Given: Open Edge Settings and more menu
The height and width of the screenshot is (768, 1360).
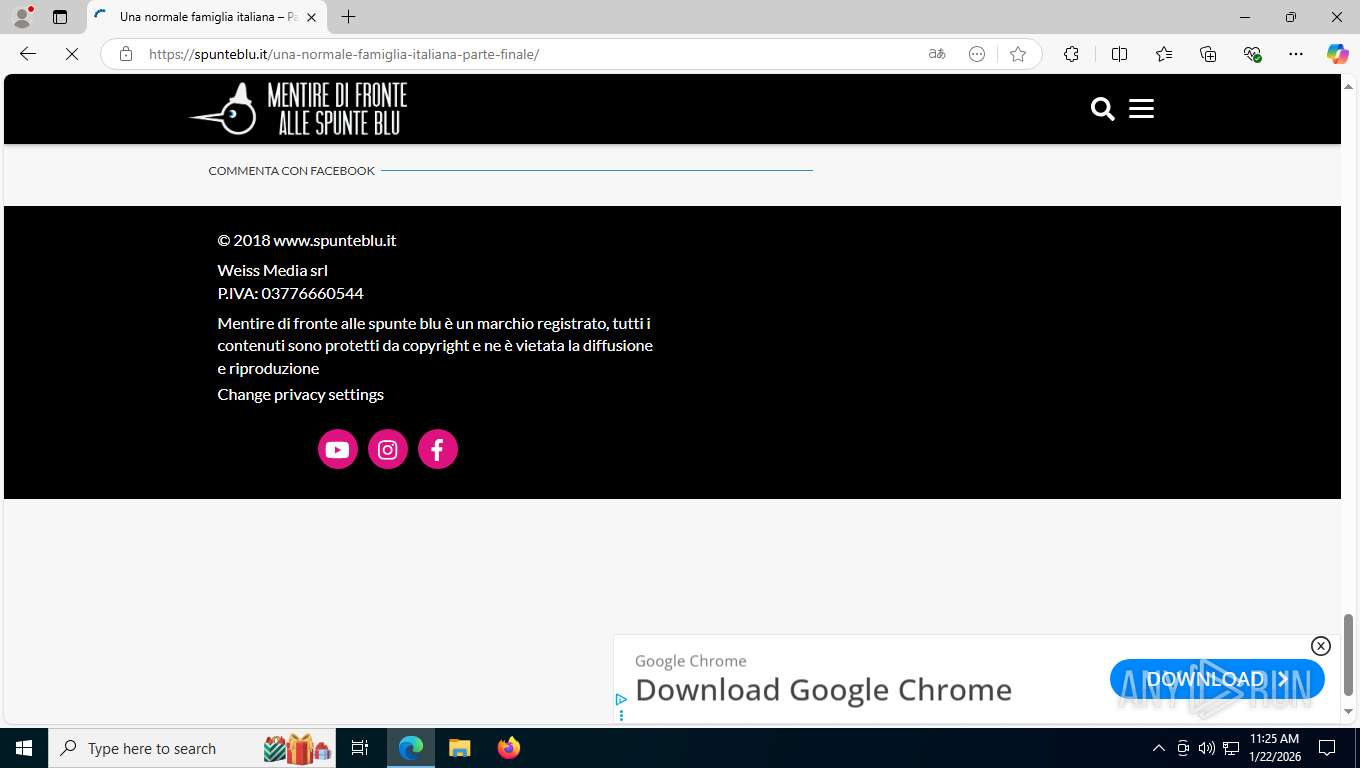Looking at the screenshot, I should [1296, 54].
